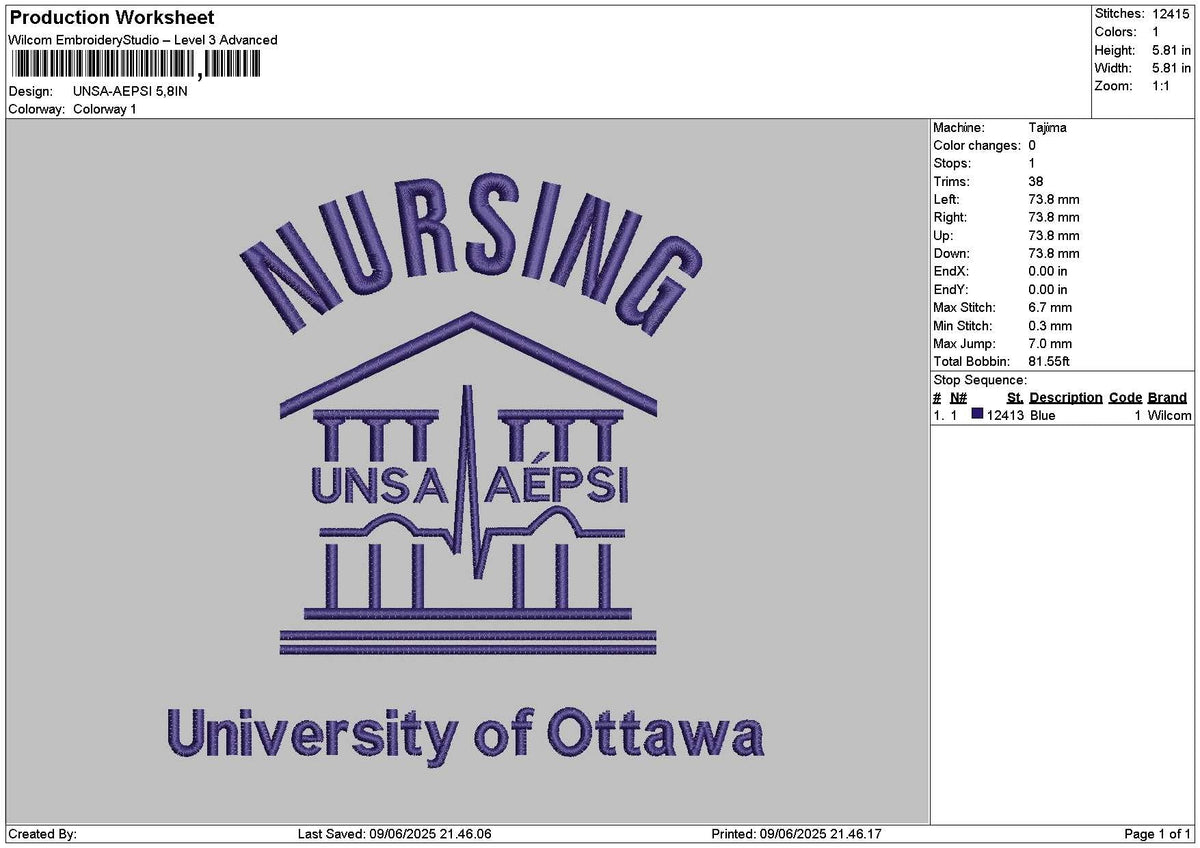Click the 'Colorway 1' value
This screenshot has height=848, width=1200.
105,109
